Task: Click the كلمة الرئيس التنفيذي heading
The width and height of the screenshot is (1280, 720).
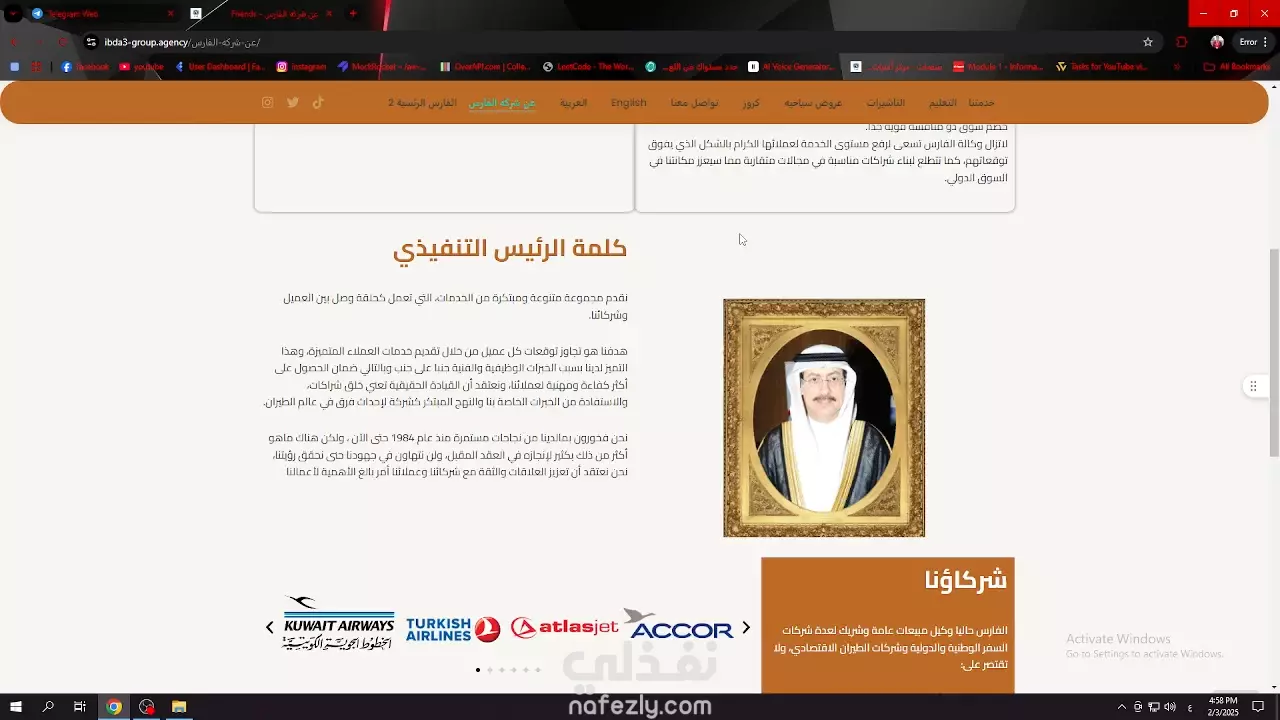Action: [x=510, y=249]
